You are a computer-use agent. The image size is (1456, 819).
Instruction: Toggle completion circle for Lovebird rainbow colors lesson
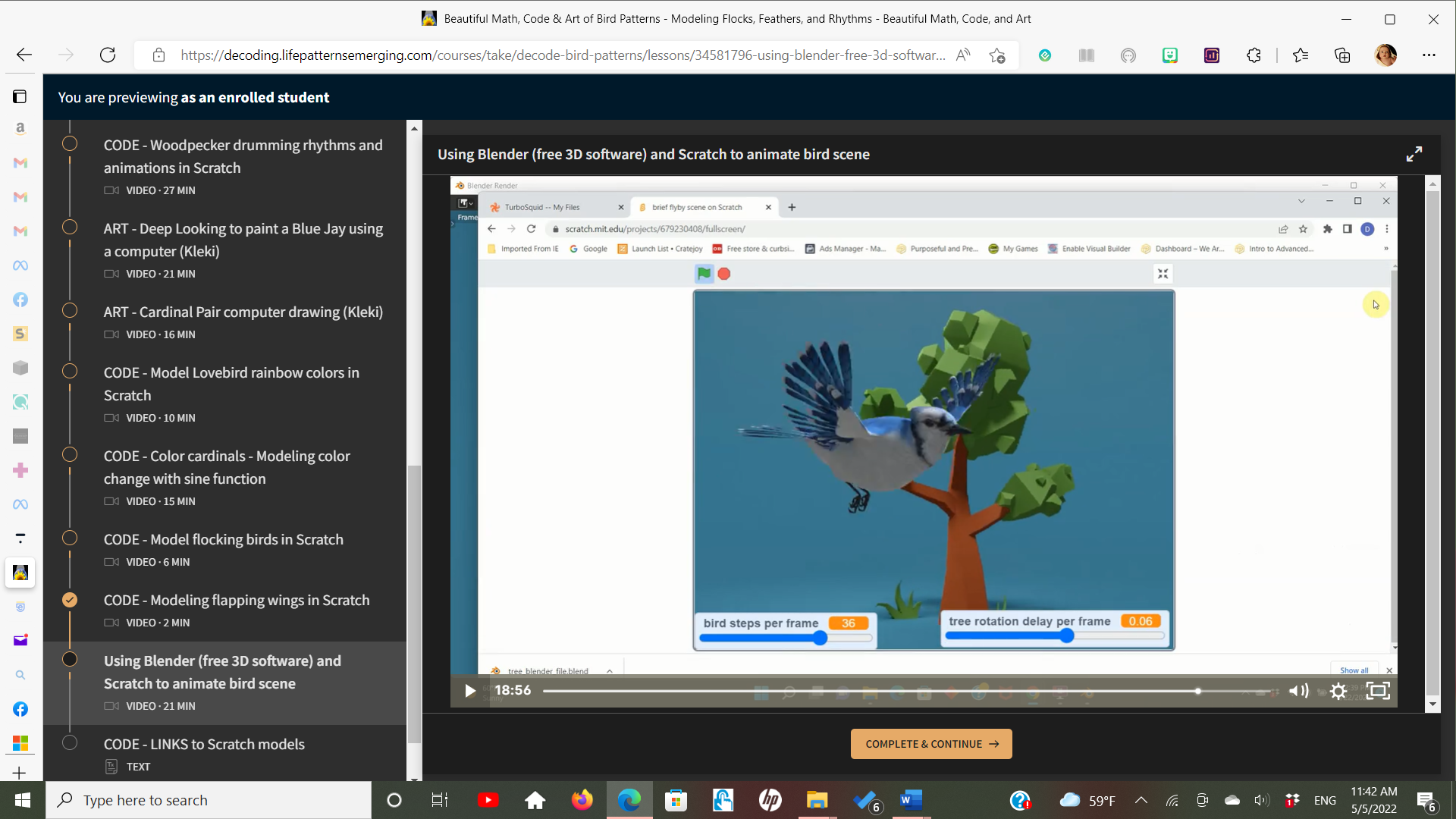(x=70, y=372)
